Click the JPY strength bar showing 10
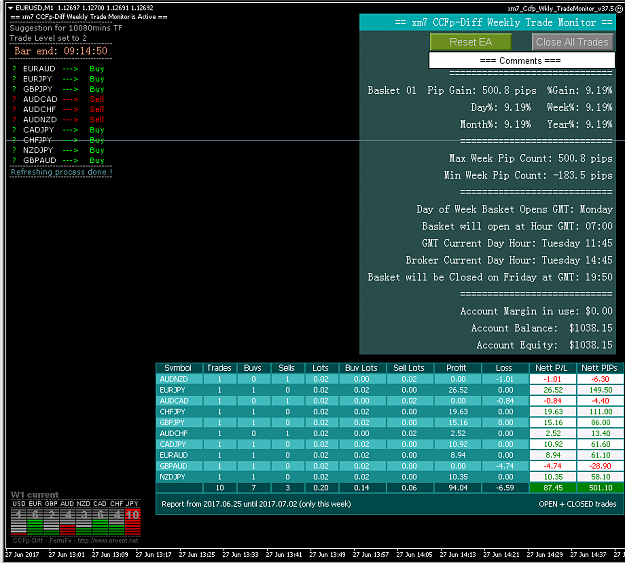Image resolution: width=625 pixels, height=563 pixels. point(132,522)
